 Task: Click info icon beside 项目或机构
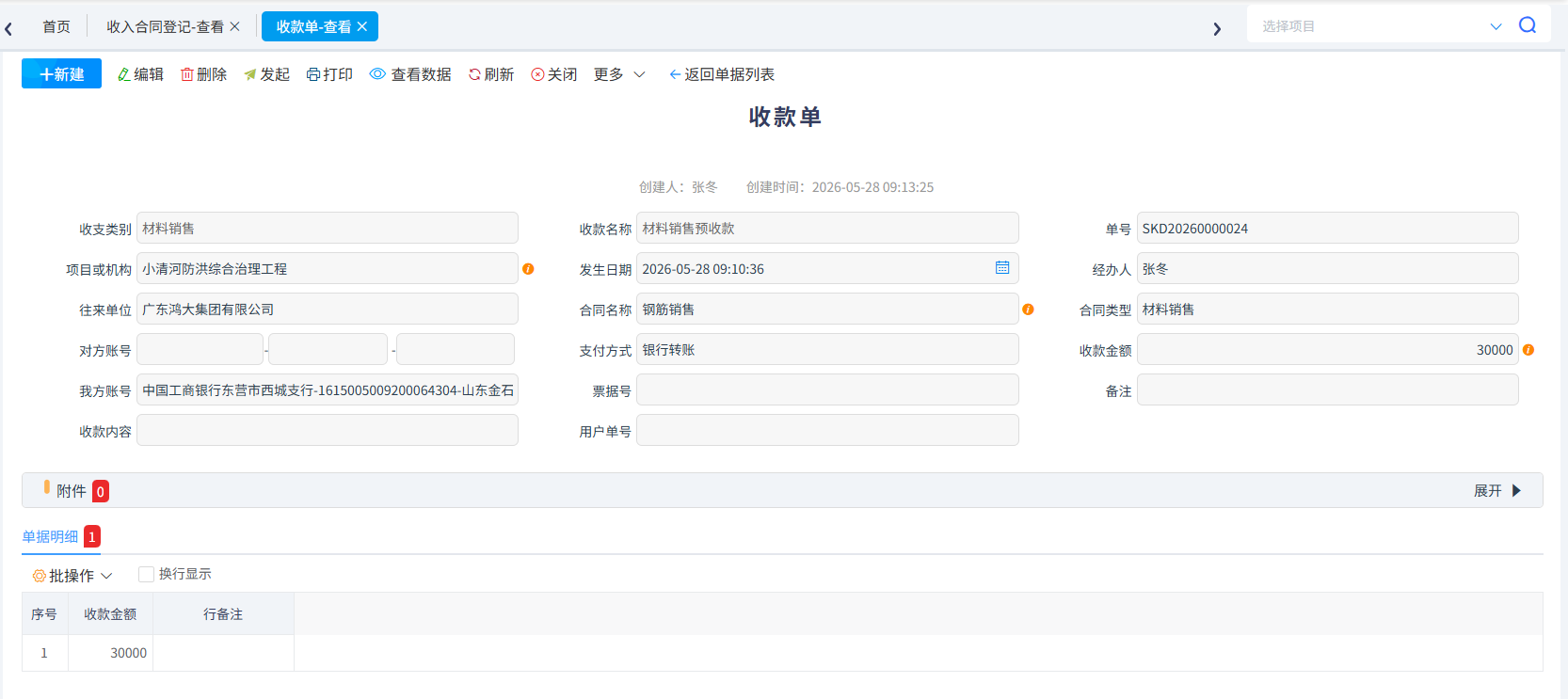point(528,269)
